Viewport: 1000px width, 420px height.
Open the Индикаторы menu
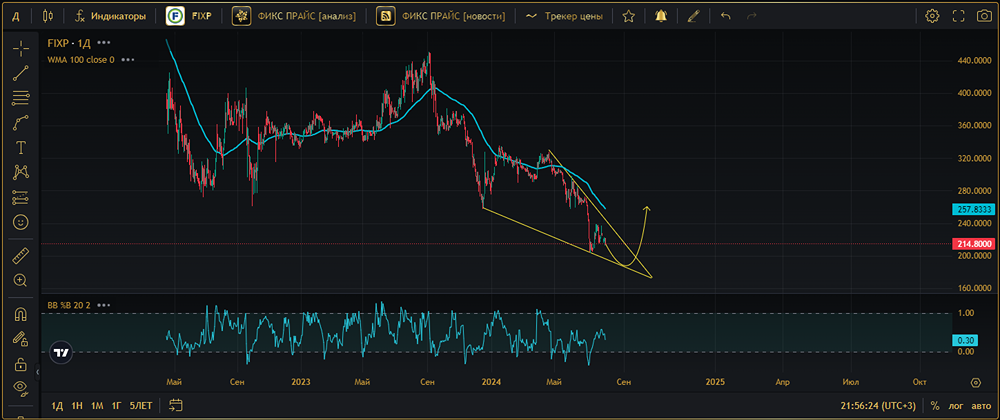pyautogui.click(x=110, y=16)
